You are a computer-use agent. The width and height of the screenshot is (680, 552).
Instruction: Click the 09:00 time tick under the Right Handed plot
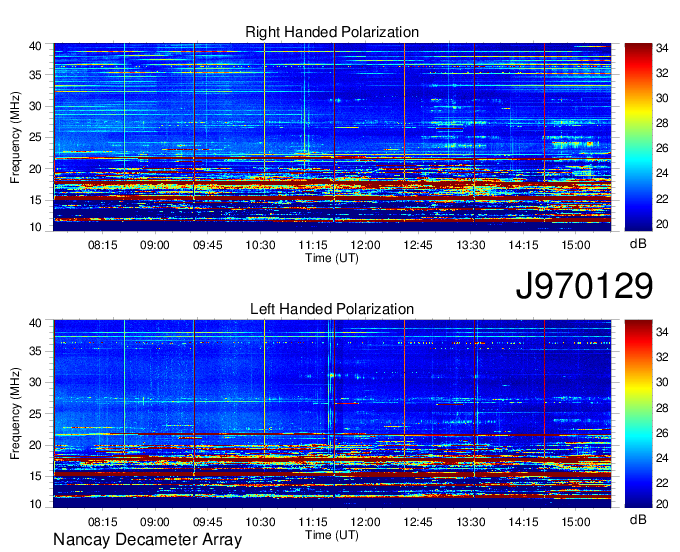[155, 245]
